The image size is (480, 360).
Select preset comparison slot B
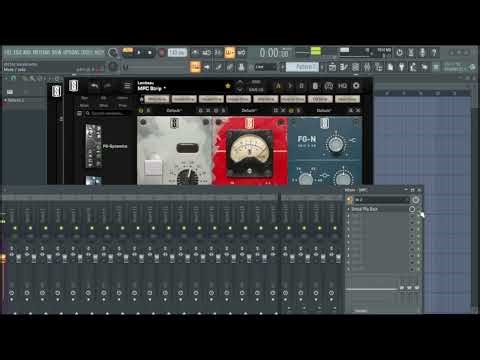[301, 86]
